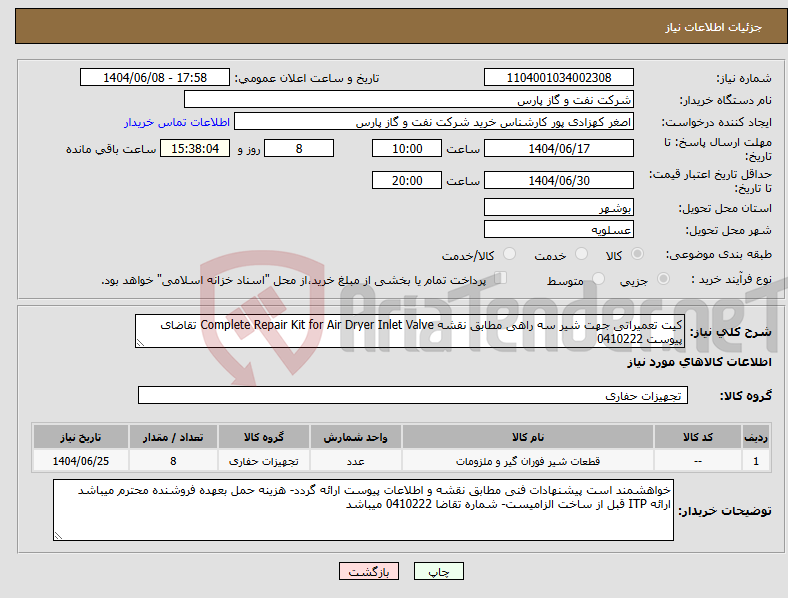
Task: Click the بازگشت back button
Action: pyautogui.click(x=369, y=571)
